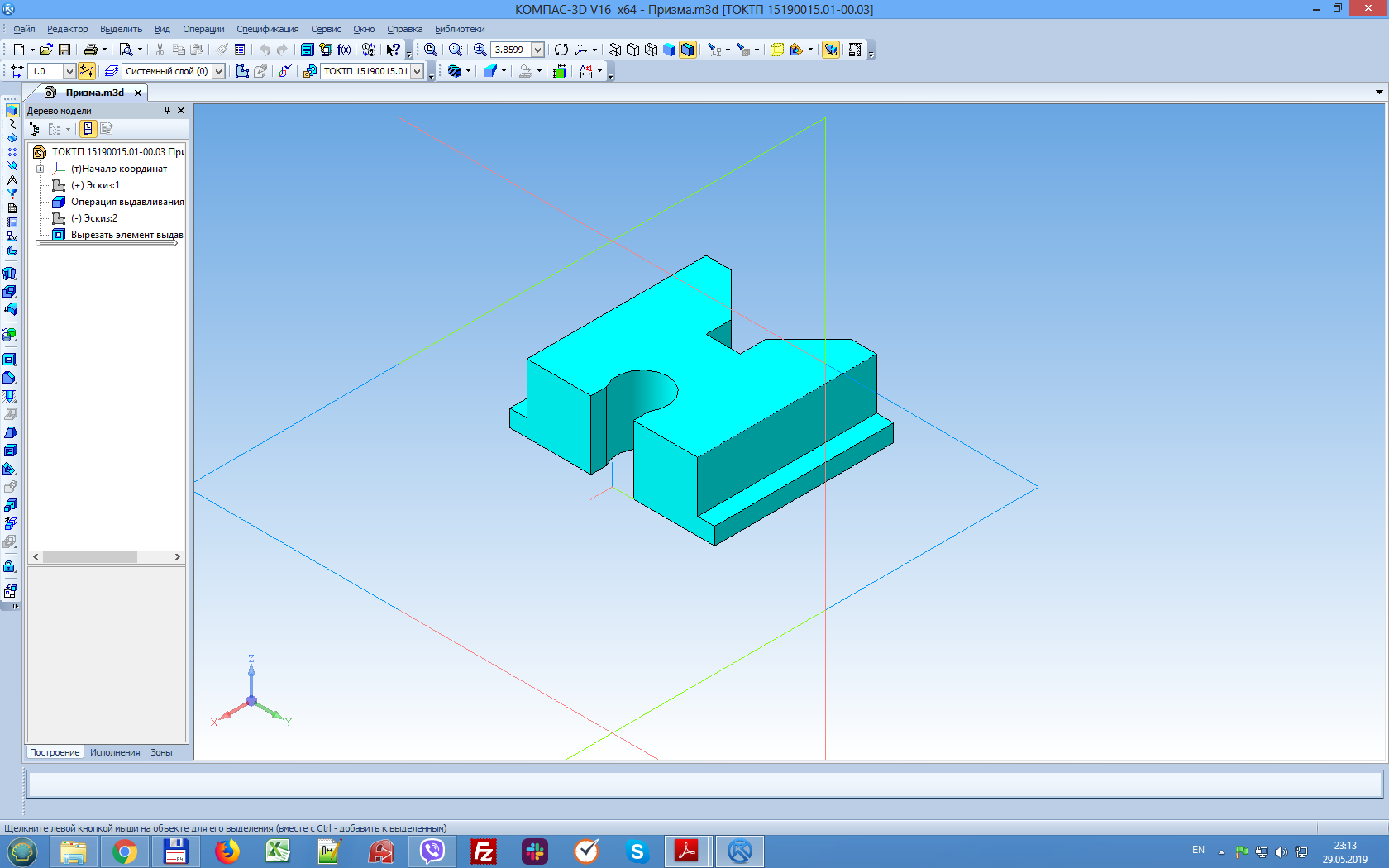Open the variables f(x) panel
Screen dimensions: 1389x868
tap(344, 50)
